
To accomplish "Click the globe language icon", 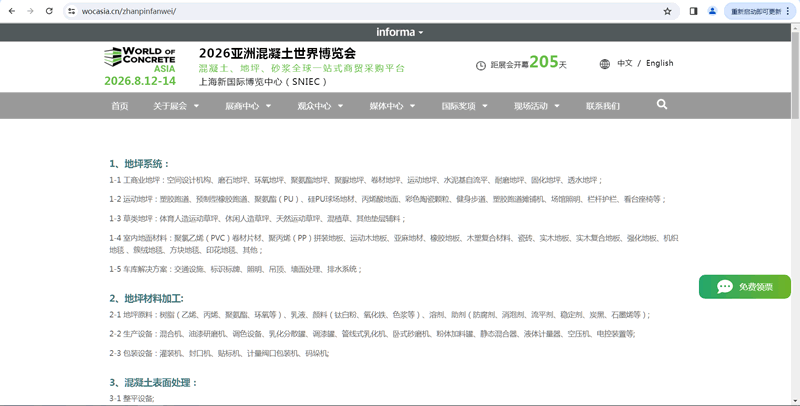I will tap(605, 64).
